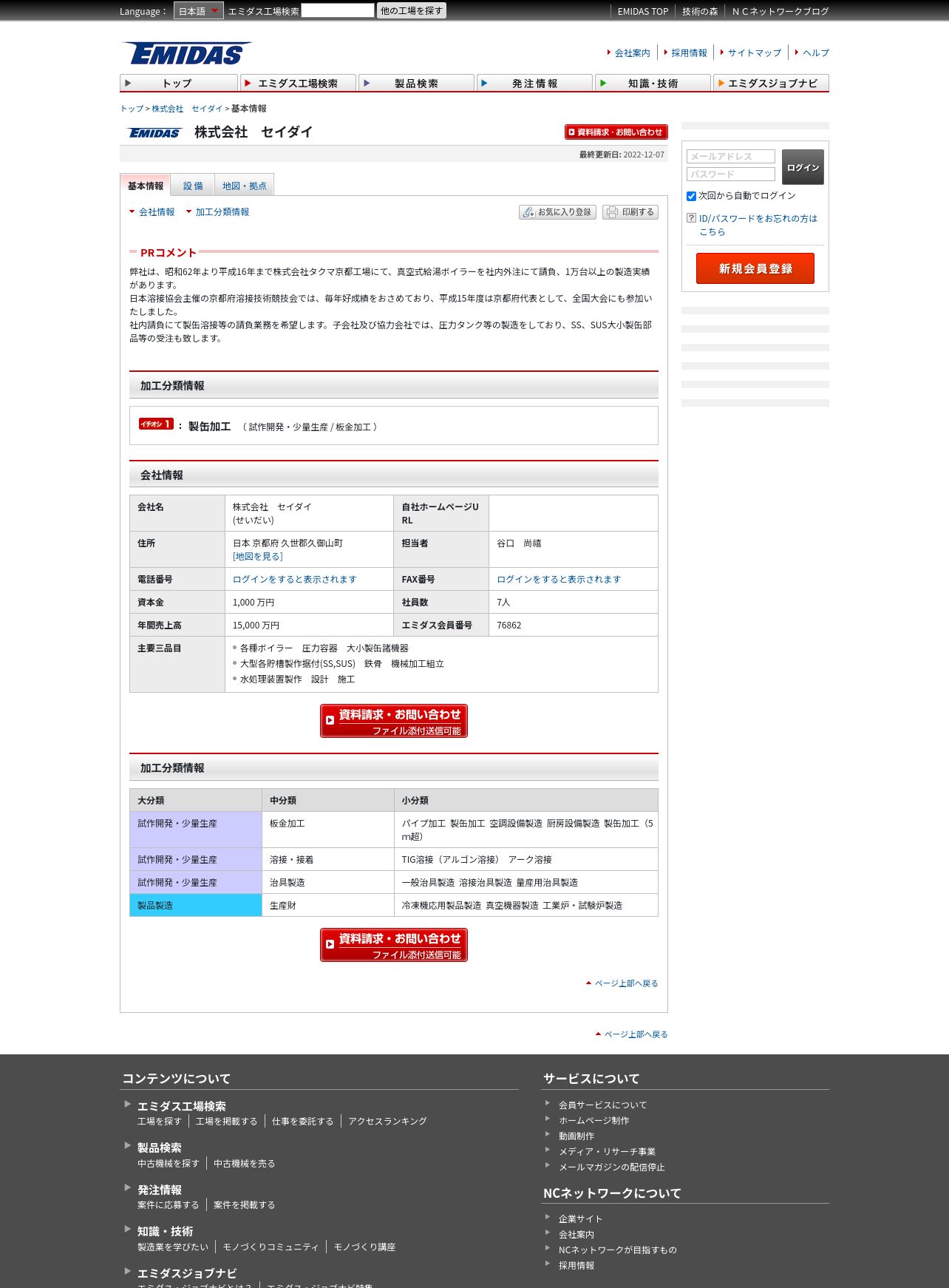Image resolution: width=949 pixels, height=1288 pixels.
Task: Open footer 中古機械を探す link
Action: coord(168,1164)
